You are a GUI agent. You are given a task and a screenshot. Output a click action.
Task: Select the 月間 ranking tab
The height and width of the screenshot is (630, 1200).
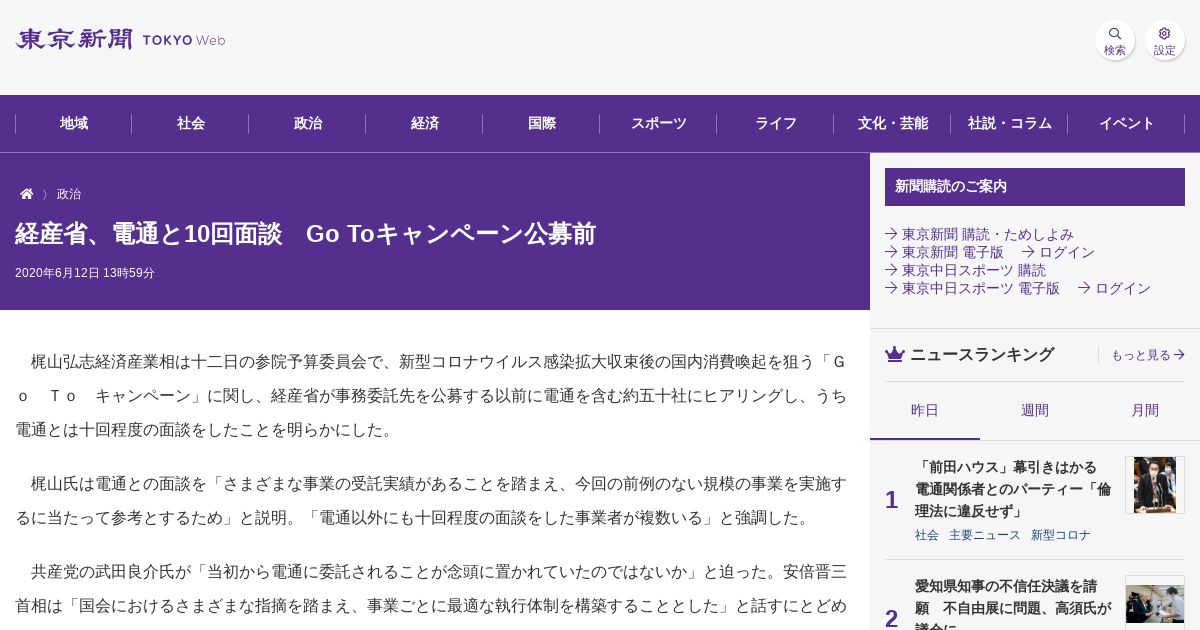(1145, 410)
